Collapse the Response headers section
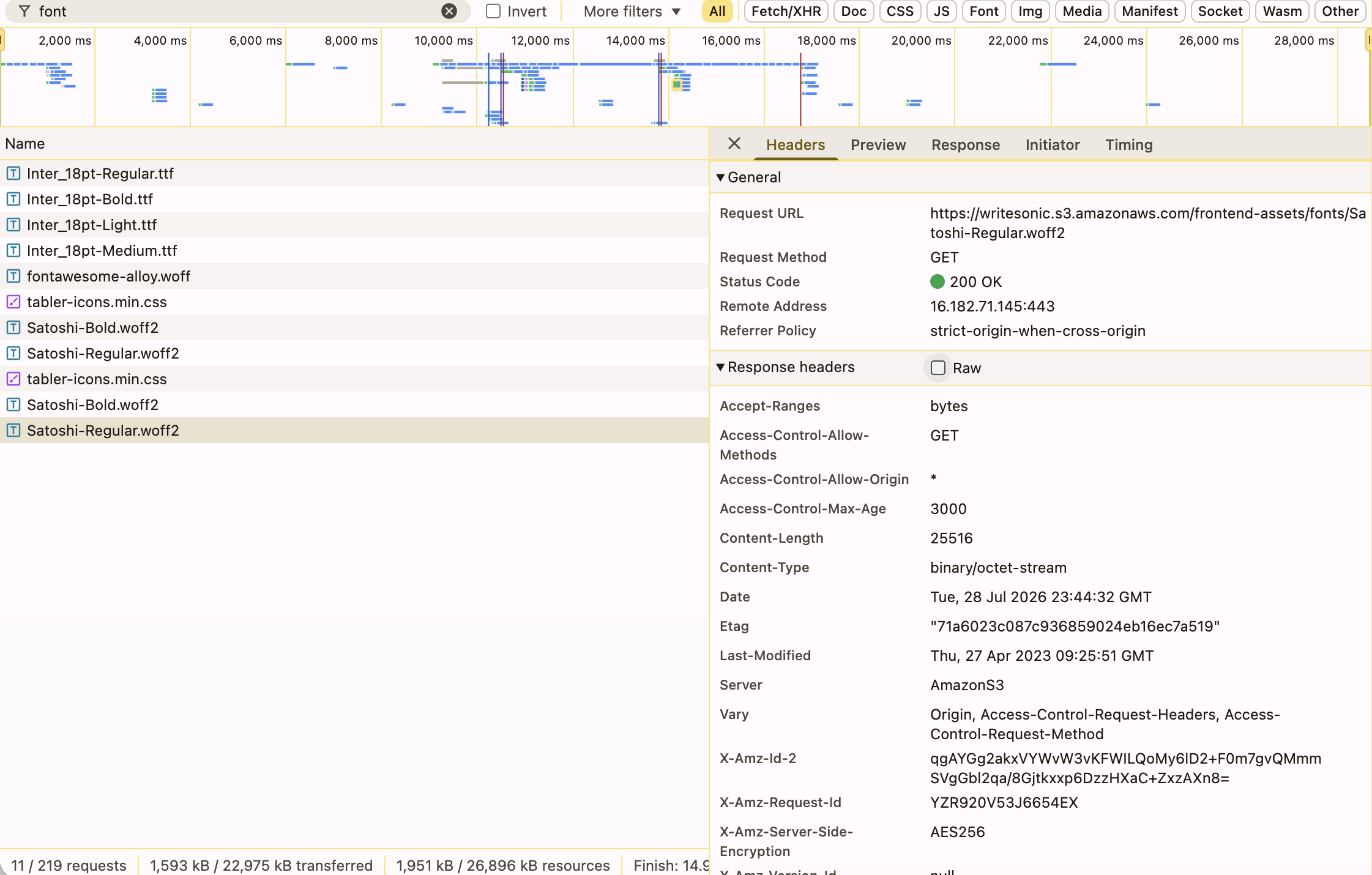 721,367
